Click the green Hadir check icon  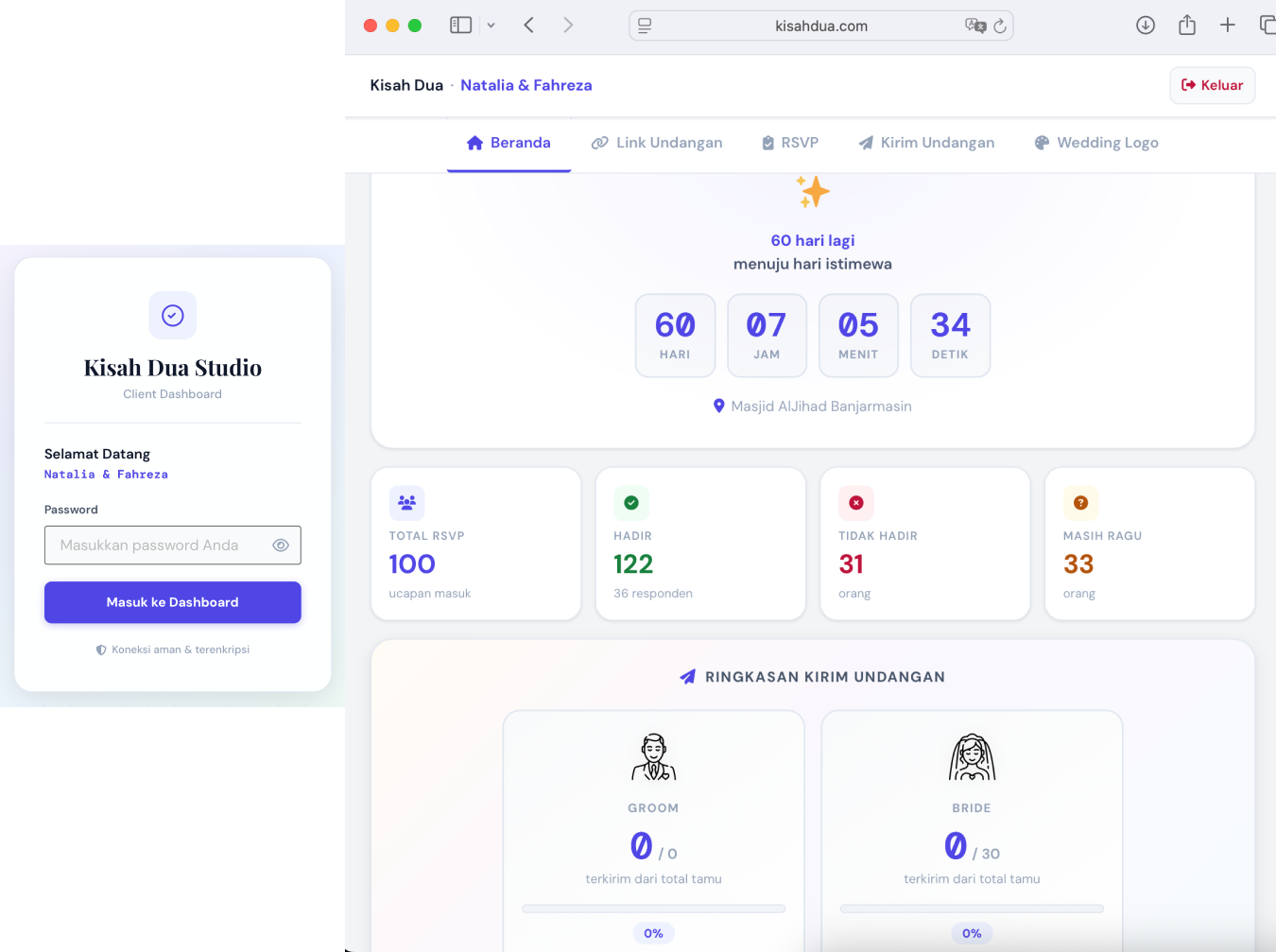(x=631, y=503)
